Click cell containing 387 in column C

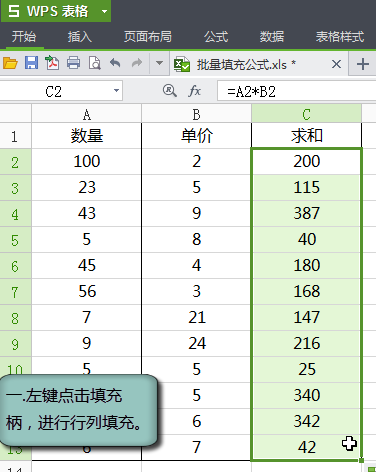(306, 214)
